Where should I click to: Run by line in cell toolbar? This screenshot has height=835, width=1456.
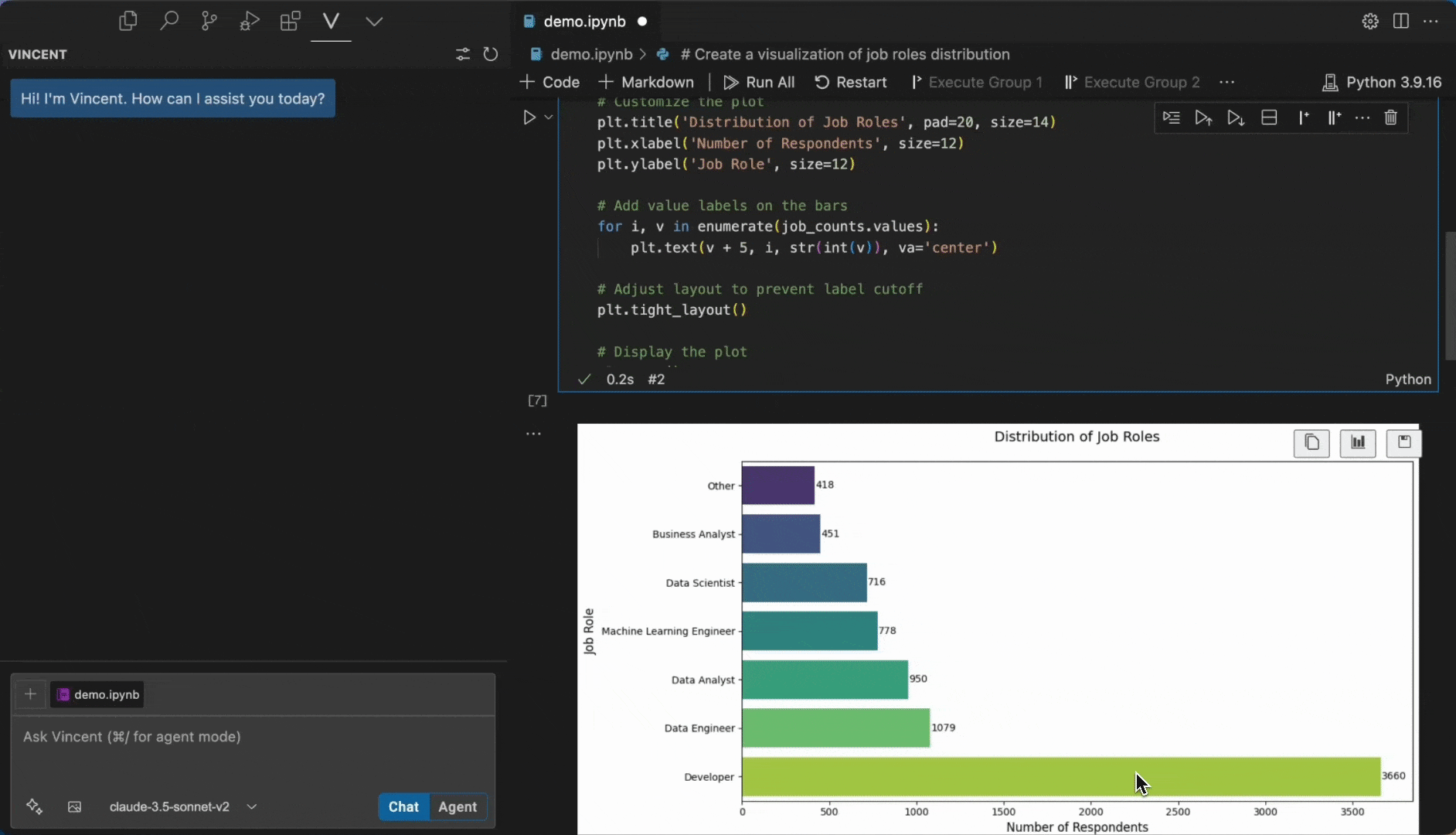[x=1172, y=118]
